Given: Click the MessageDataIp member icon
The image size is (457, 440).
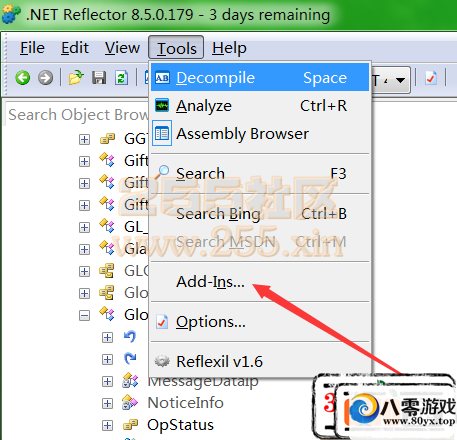Looking at the screenshot, I should coord(130,381).
